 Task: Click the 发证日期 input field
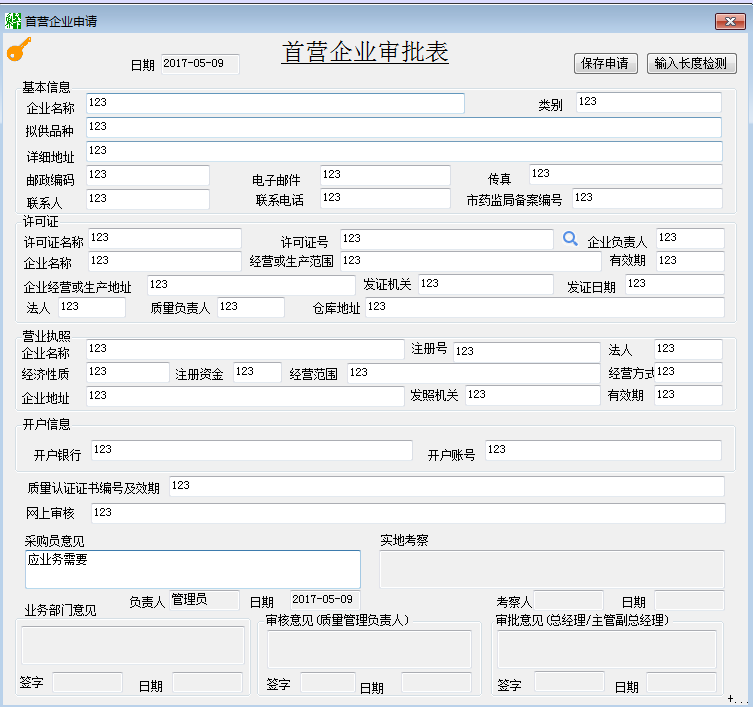(675, 284)
